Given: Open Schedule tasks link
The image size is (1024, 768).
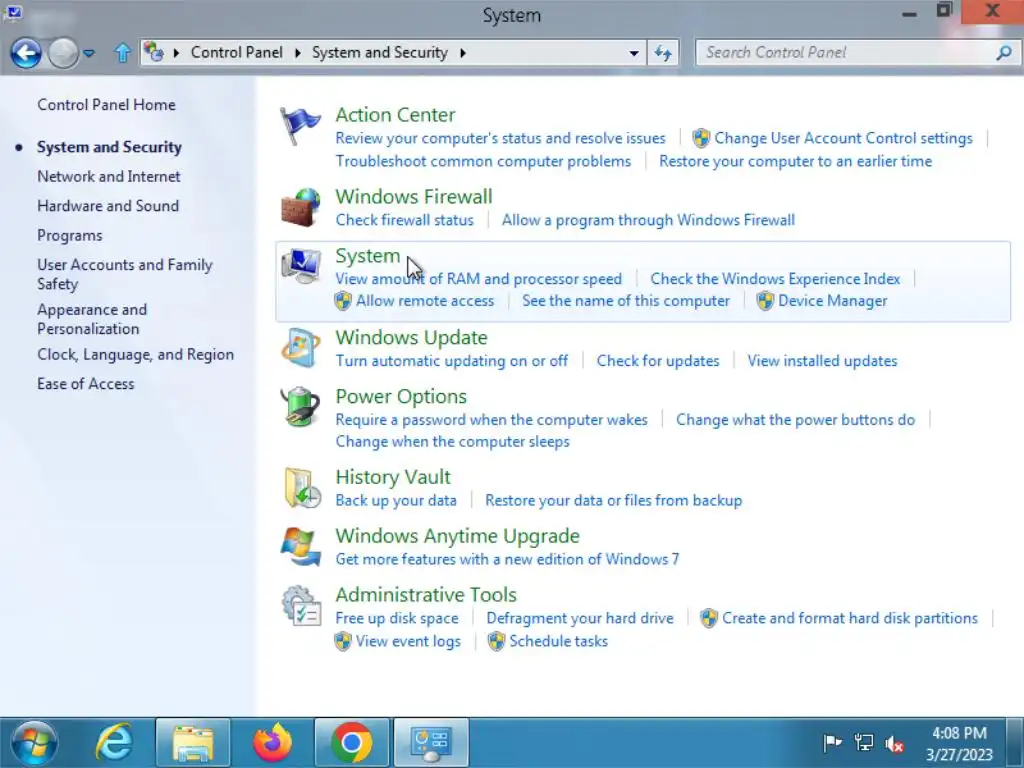Looking at the screenshot, I should pos(558,641).
